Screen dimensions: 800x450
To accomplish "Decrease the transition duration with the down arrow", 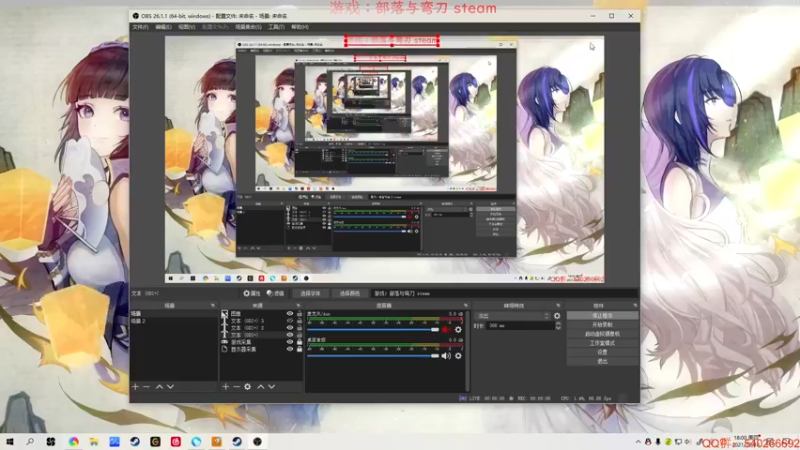I will 558,328.
